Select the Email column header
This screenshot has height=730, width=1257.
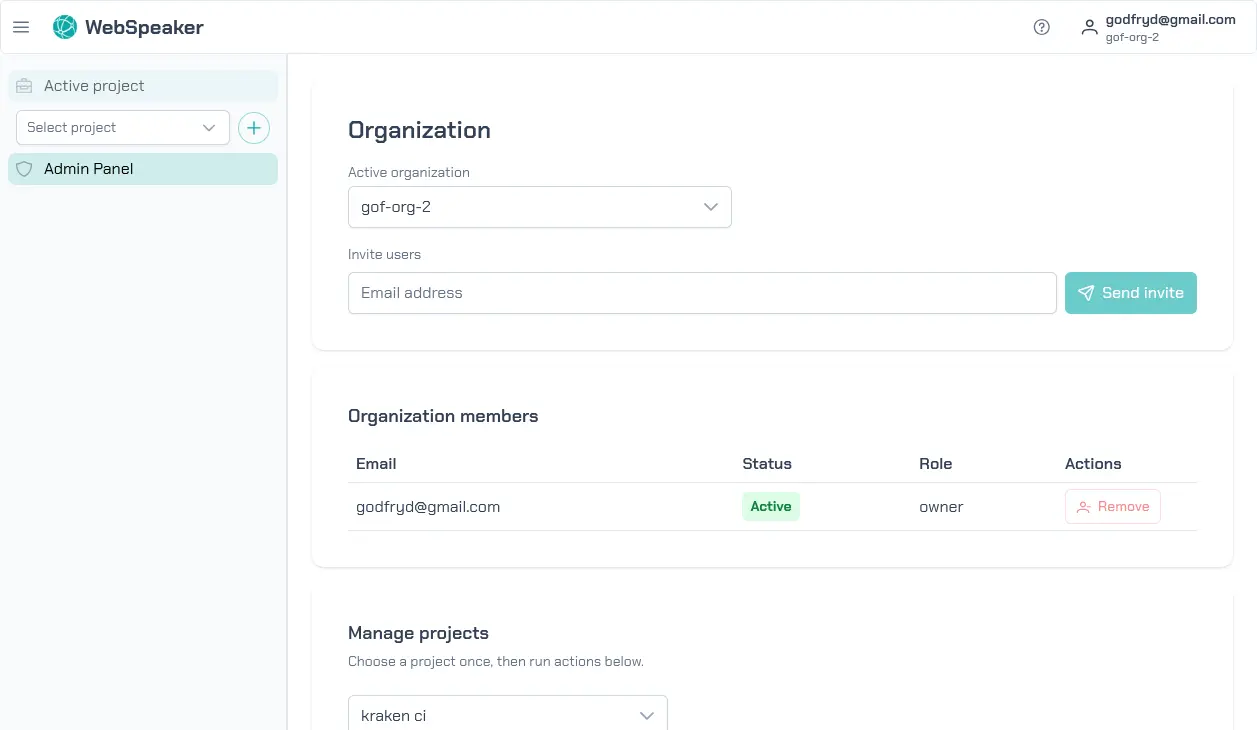click(x=376, y=463)
